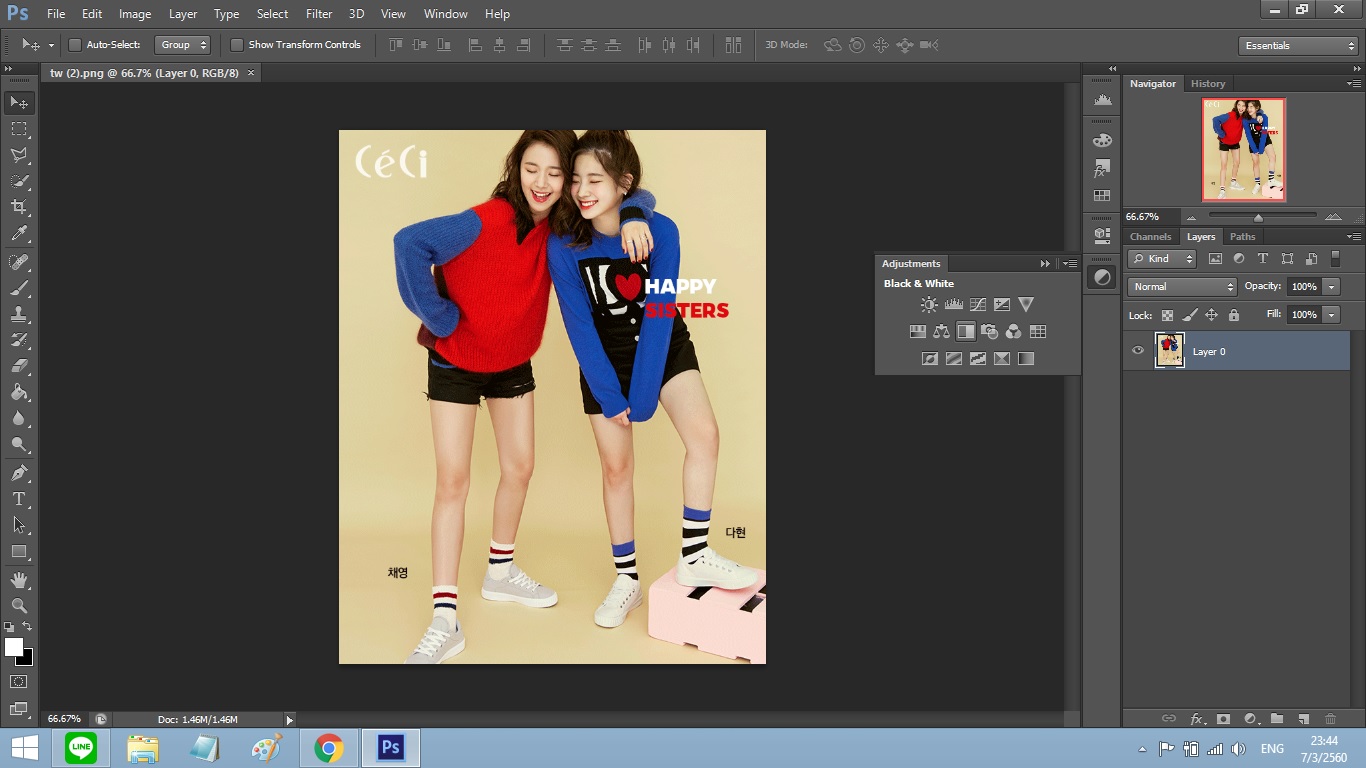This screenshot has width=1366, height=768.
Task: Select the Hand tool
Action: [x=19, y=580]
